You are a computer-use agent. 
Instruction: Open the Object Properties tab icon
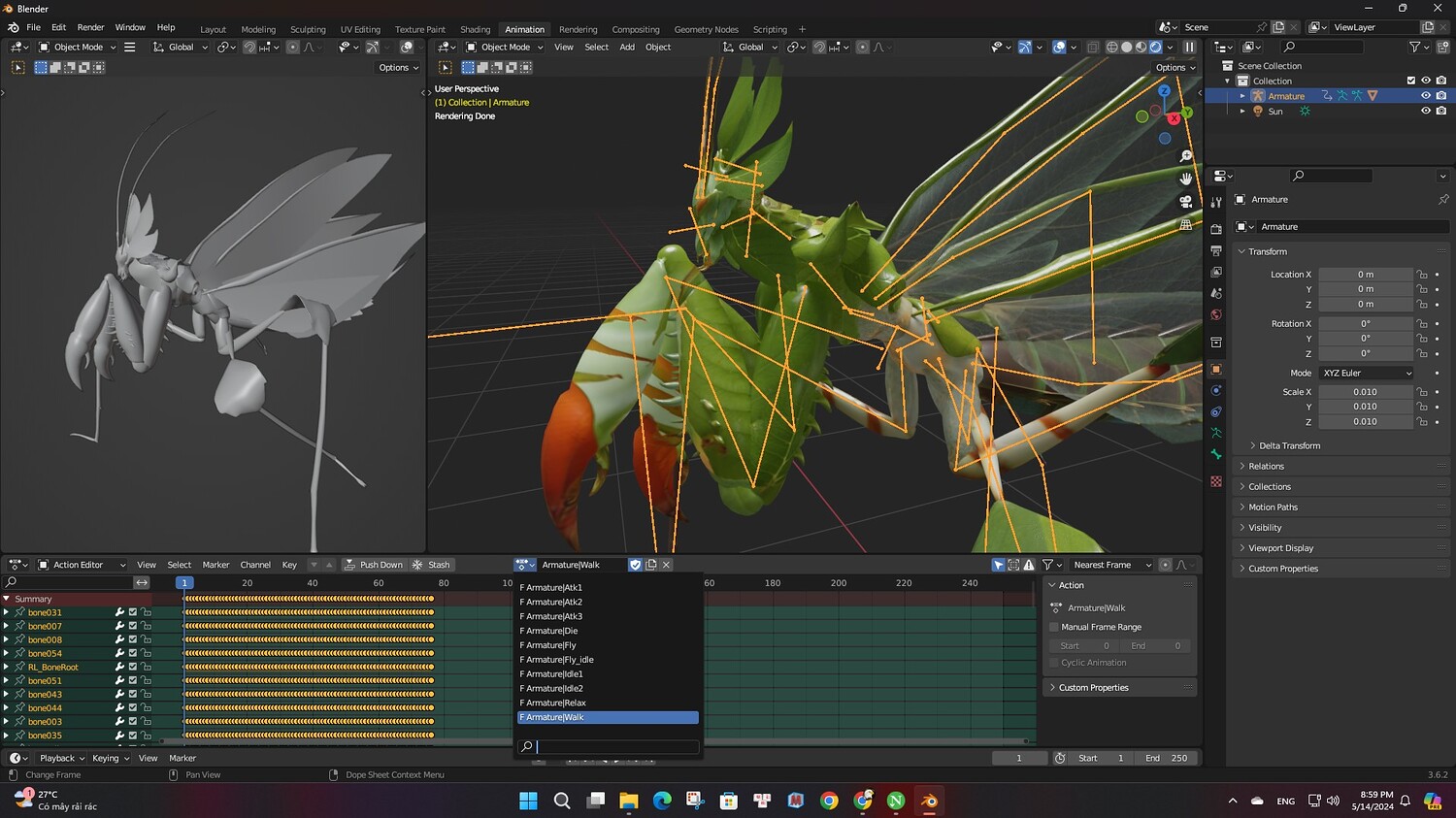(1216, 370)
